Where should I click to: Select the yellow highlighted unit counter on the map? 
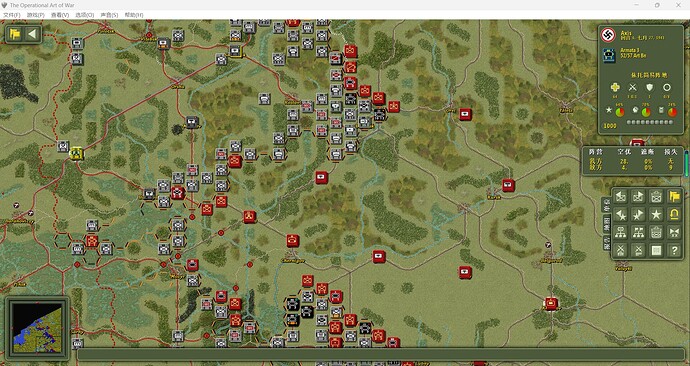point(77,154)
